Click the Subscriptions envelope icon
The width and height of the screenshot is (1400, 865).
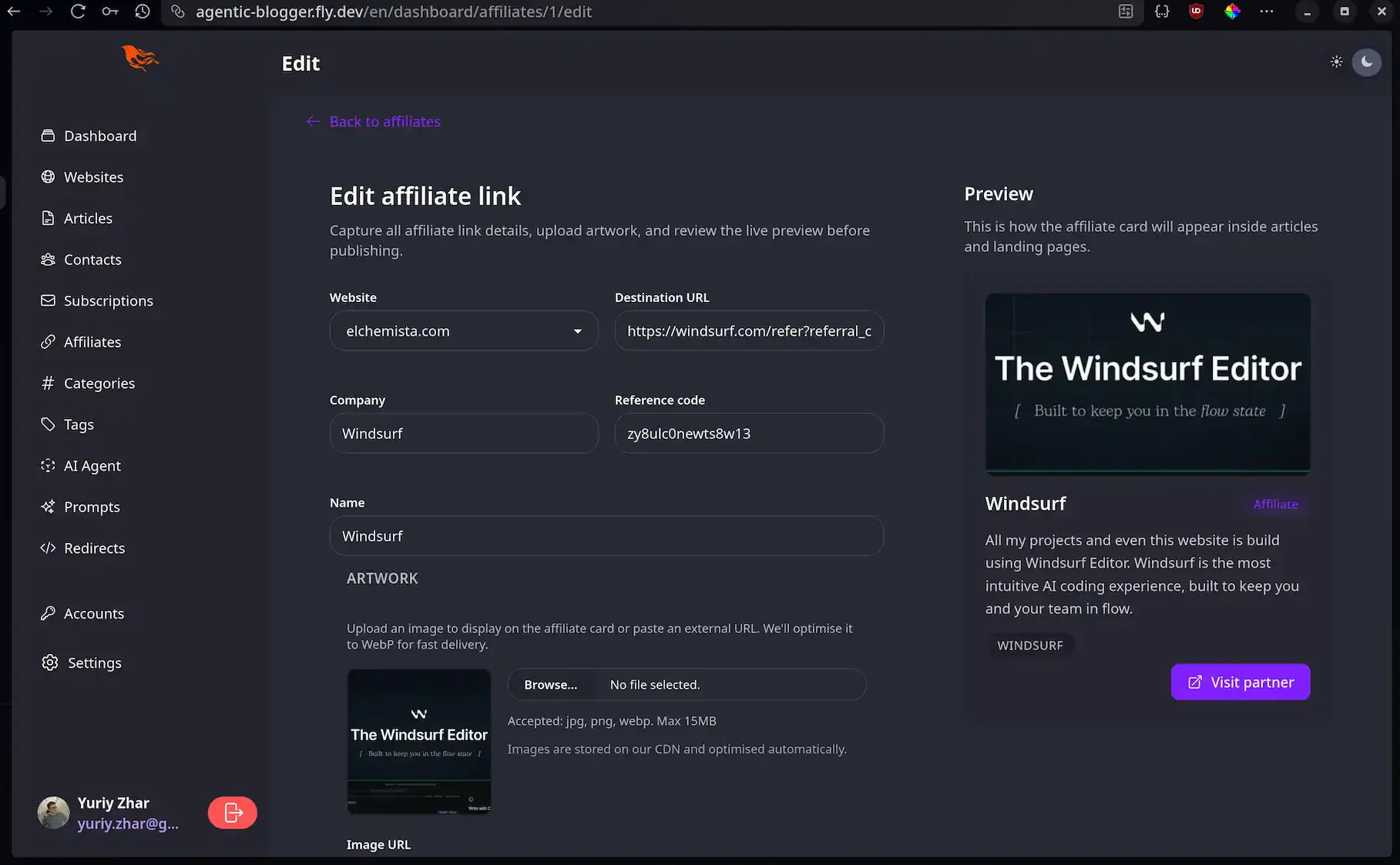tap(48, 300)
